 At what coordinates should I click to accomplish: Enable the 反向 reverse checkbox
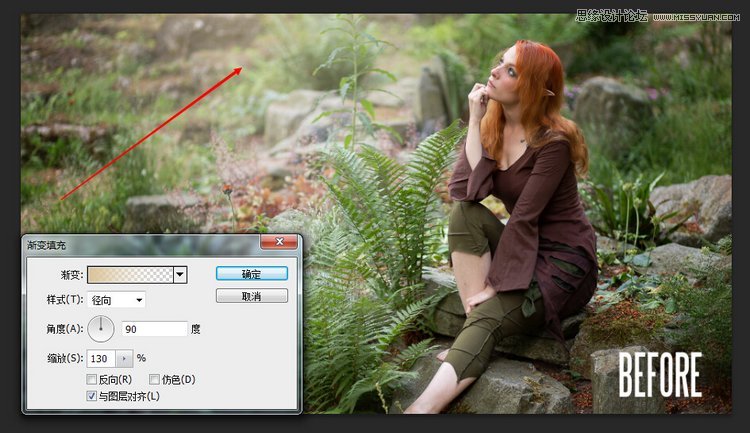tap(92, 380)
